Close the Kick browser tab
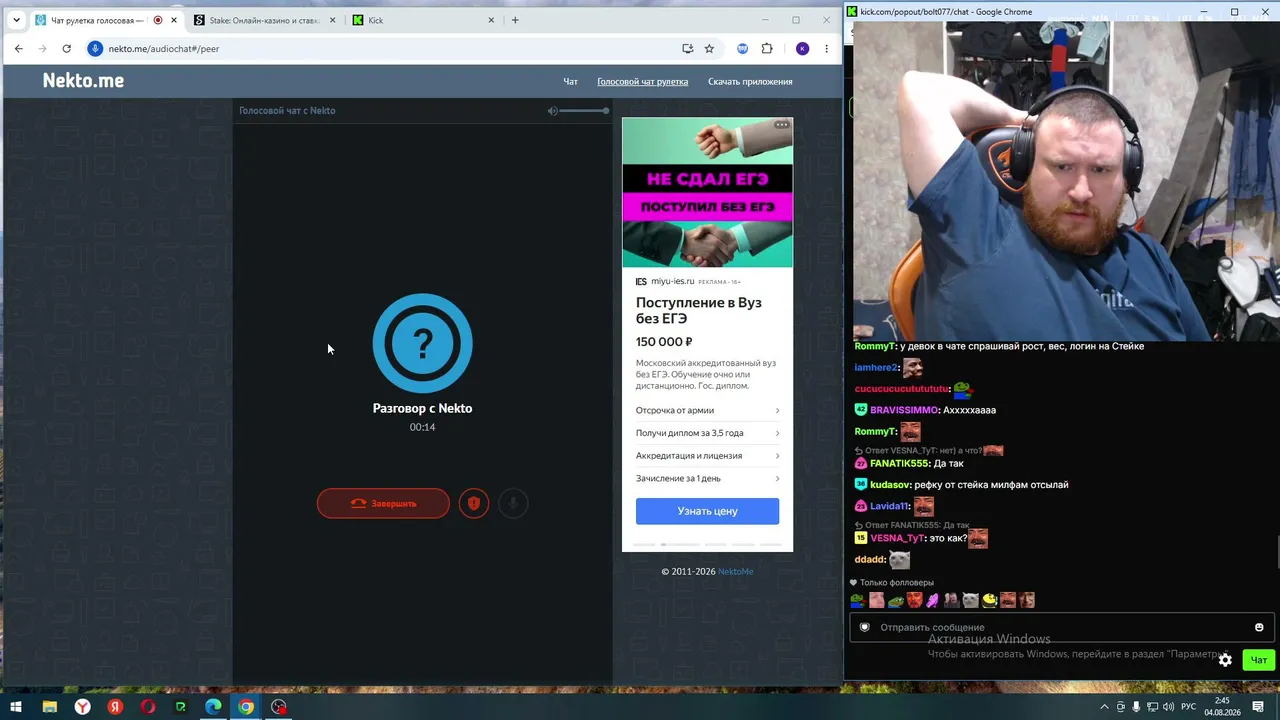Screen dimensions: 1280x720 click(x=491, y=20)
